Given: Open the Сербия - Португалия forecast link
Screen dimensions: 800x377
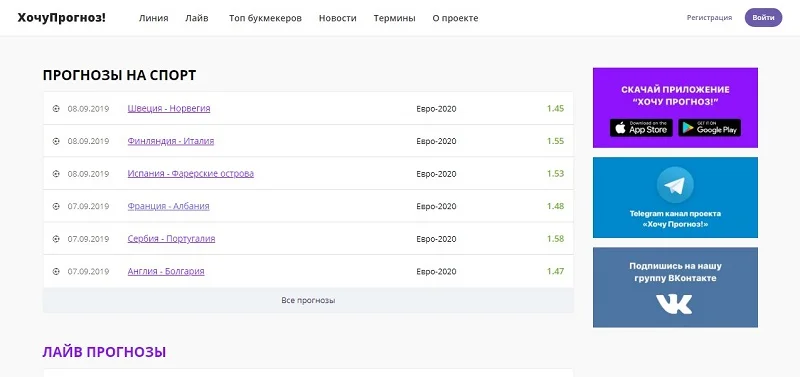Looking at the screenshot, I should click(171, 239).
